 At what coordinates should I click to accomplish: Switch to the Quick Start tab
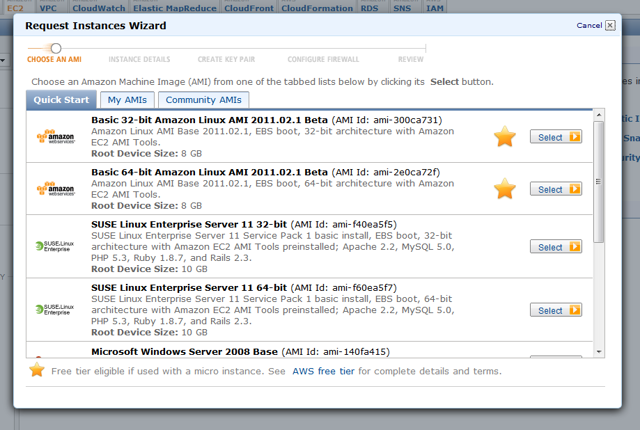click(x=61, y=100)
